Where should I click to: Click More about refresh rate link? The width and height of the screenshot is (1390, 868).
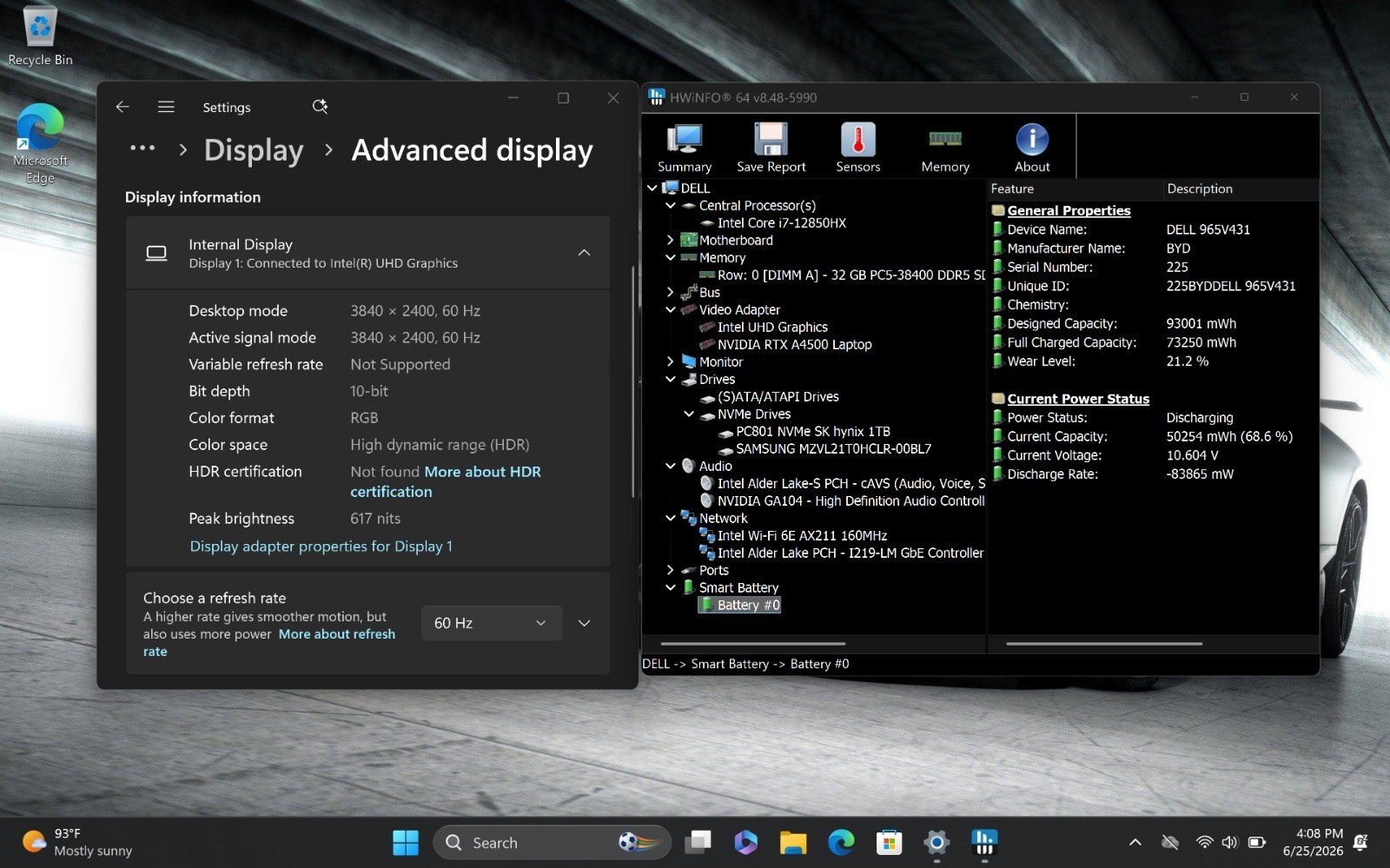point(269,643)
